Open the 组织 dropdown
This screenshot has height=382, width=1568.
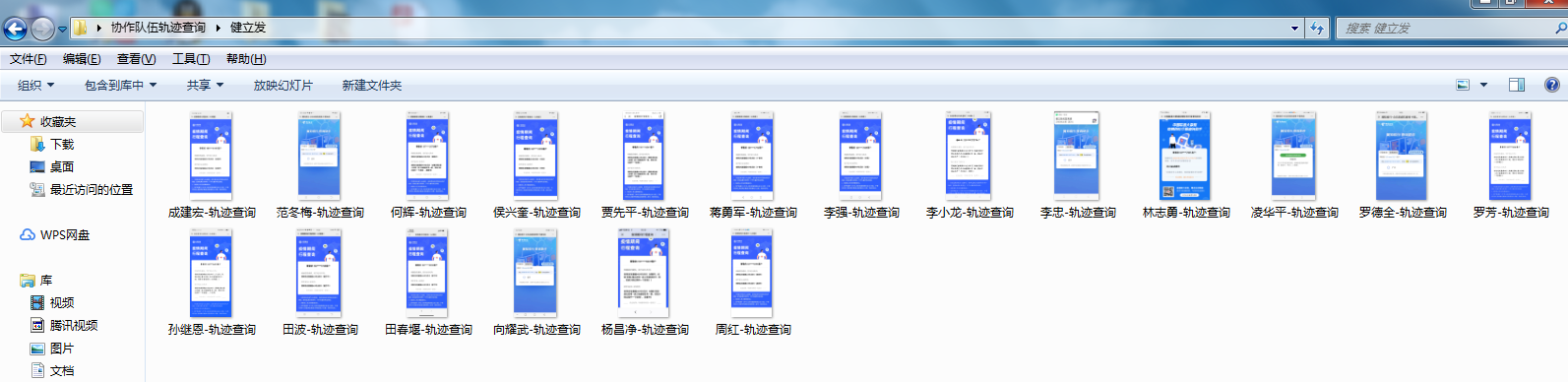pyautogui.click(x=35, y=86)
